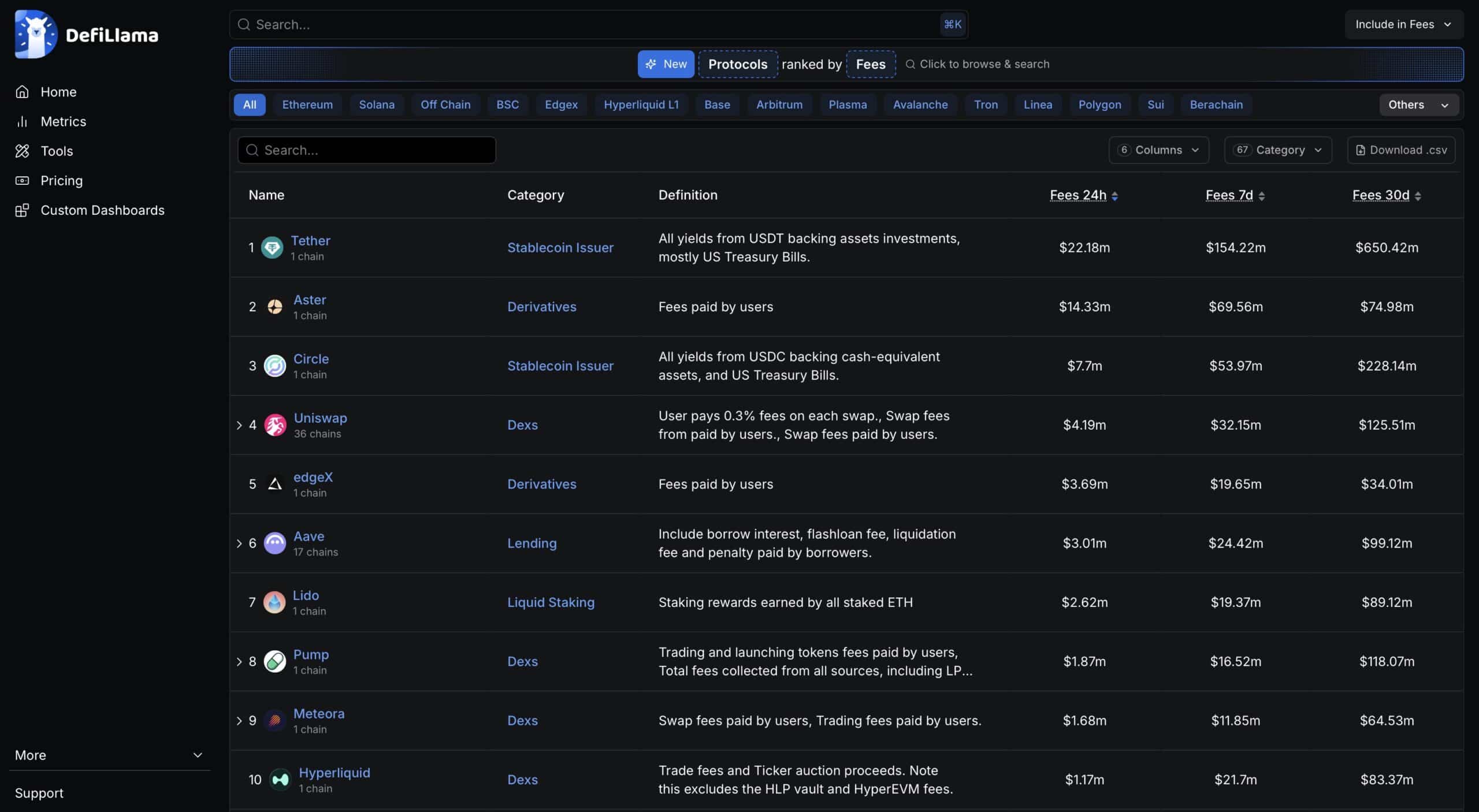Filter by Off Chain tab
Image resolution: width=1479 pixels, height=812 pixels.
click(x=445, y=105)
